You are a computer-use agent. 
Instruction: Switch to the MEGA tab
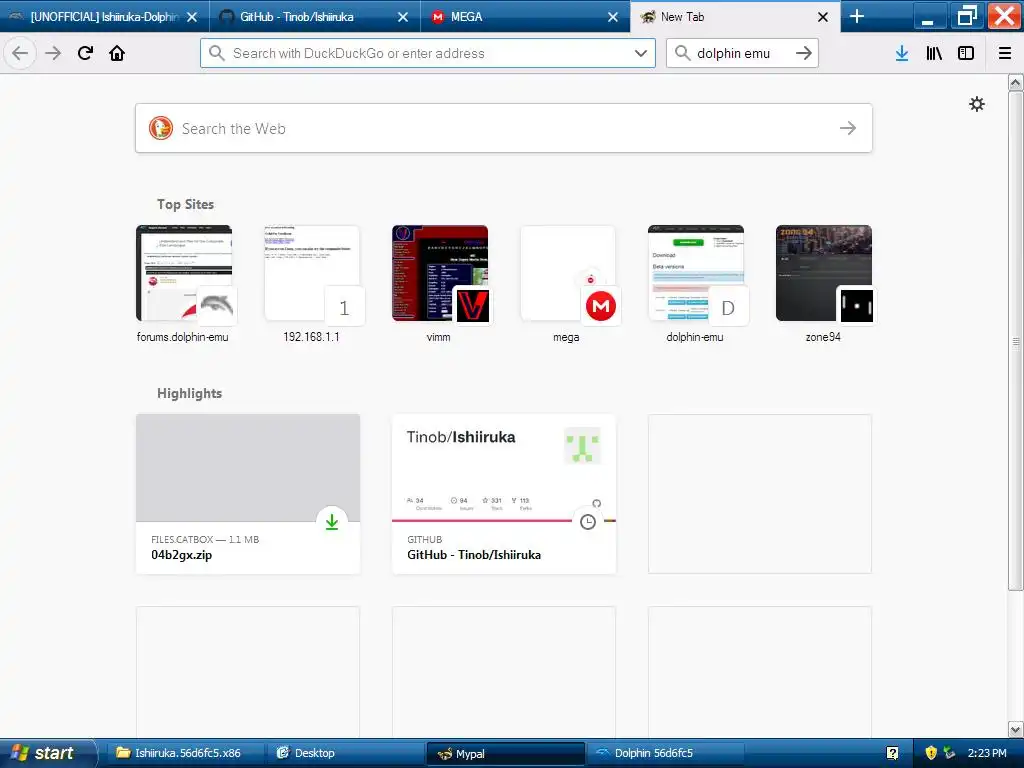pos(524,17)
